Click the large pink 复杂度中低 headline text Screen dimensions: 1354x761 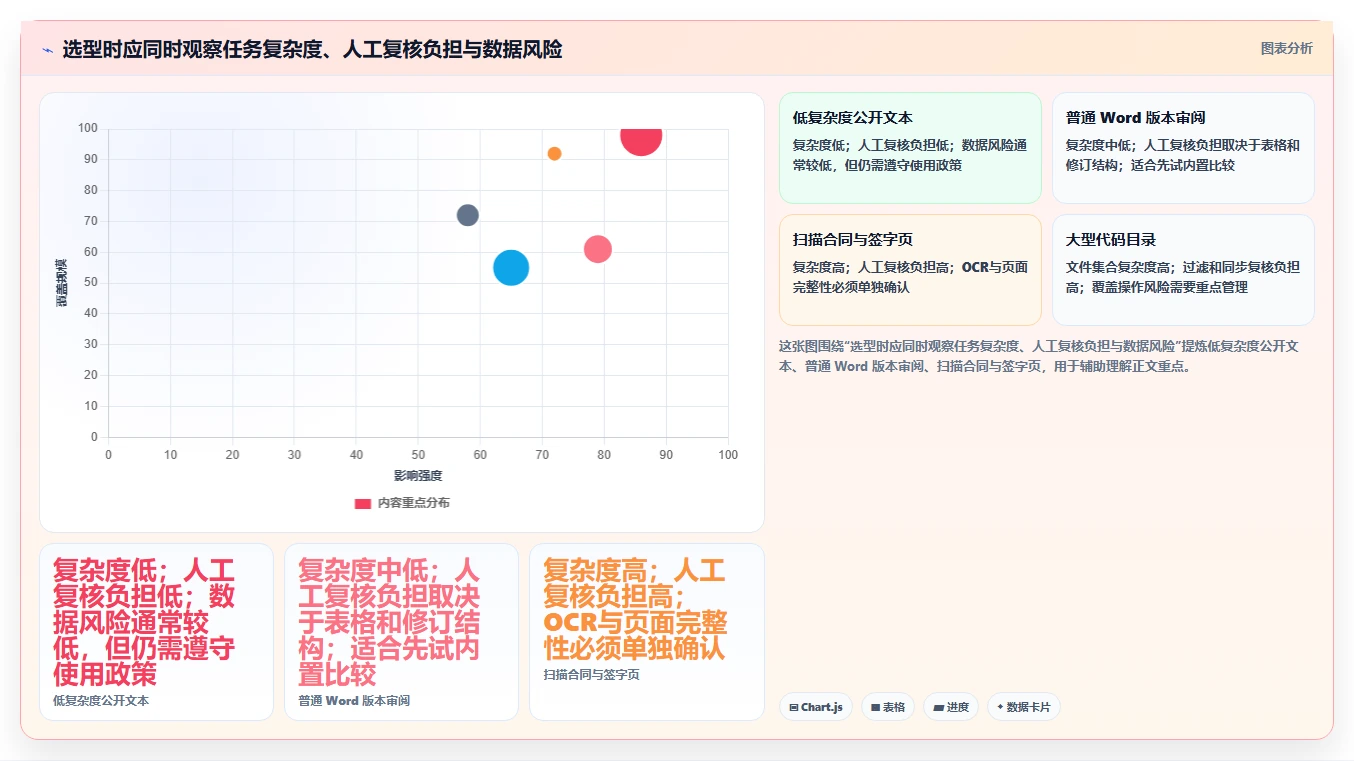click(389, 622)
